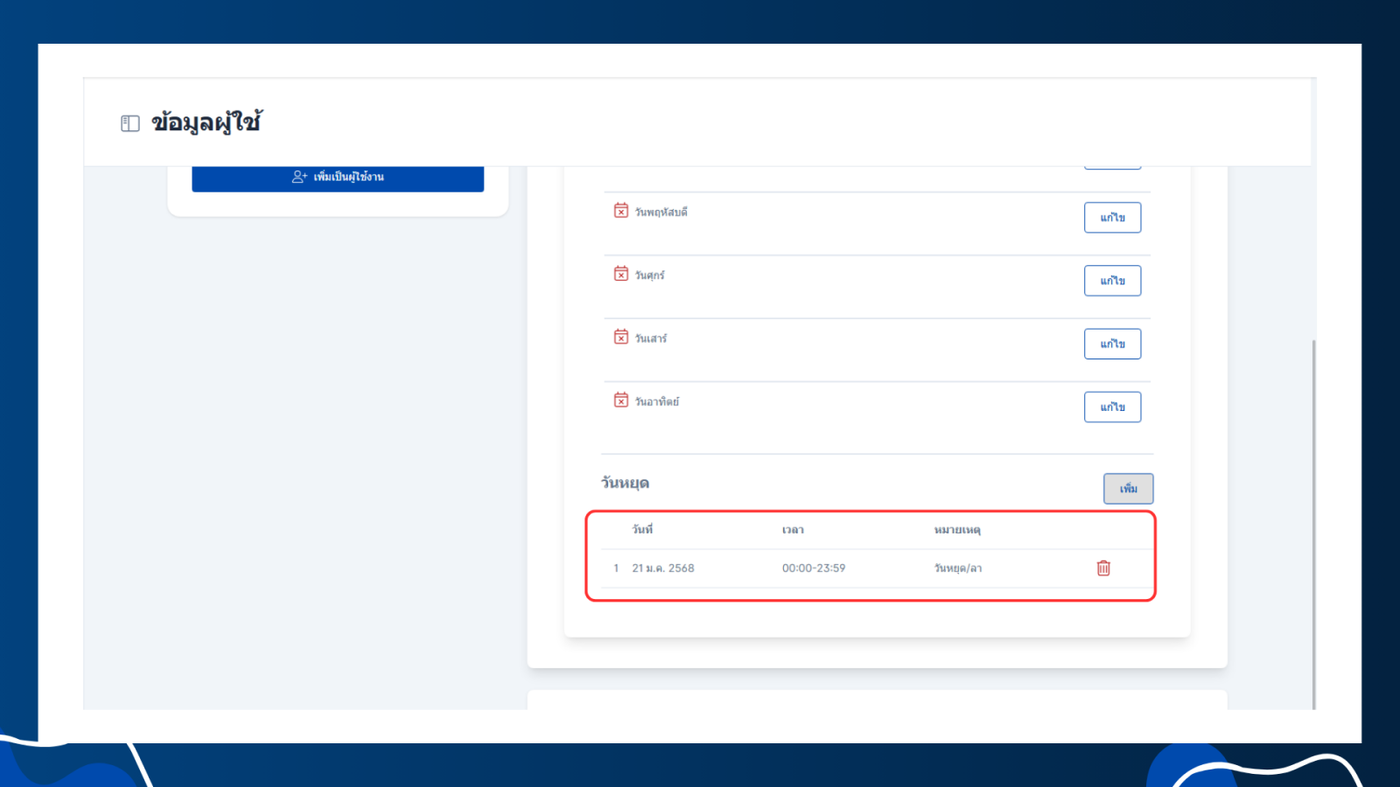Click the วันที่ column header
Viewport: 1400px width, 787px height.
(642, 530)
